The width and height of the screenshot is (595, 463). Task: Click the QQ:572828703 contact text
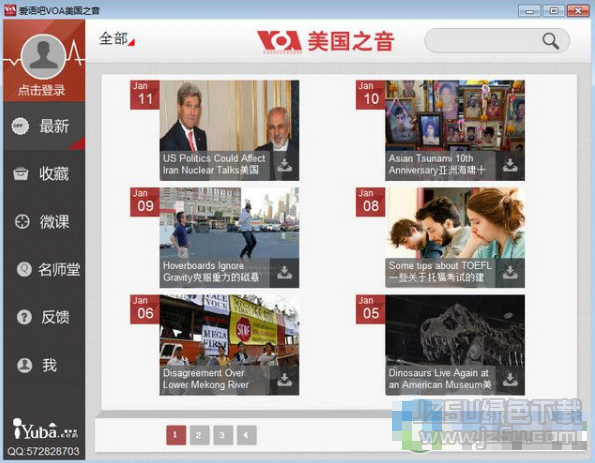(44, 451)
